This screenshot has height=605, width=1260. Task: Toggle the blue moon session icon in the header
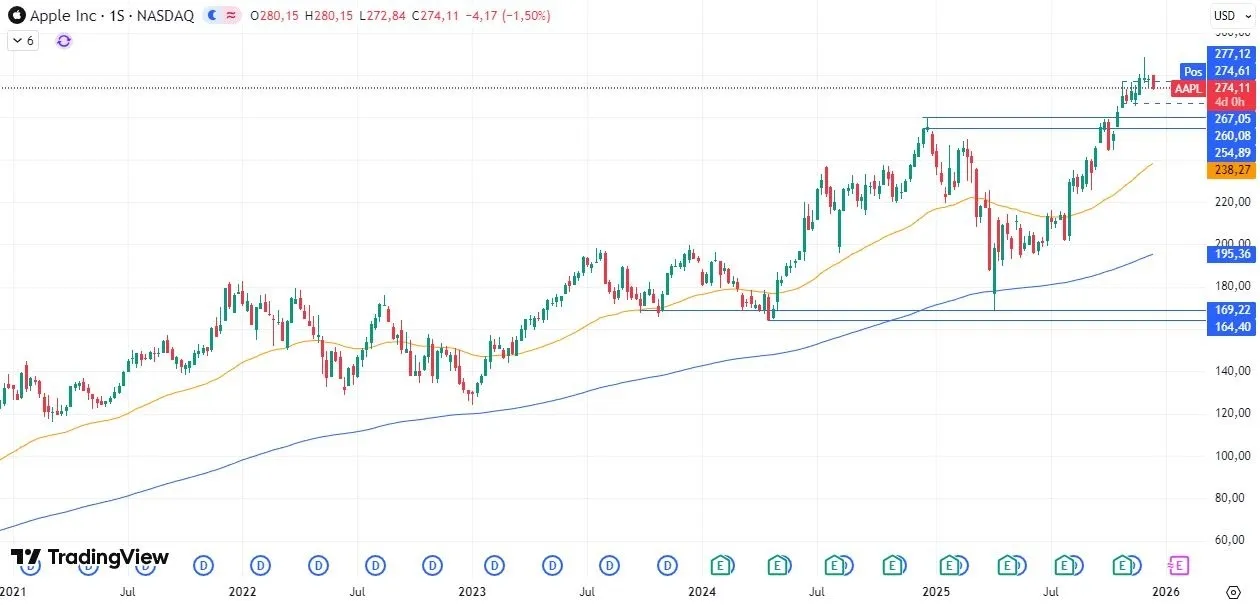coord(210,16)
